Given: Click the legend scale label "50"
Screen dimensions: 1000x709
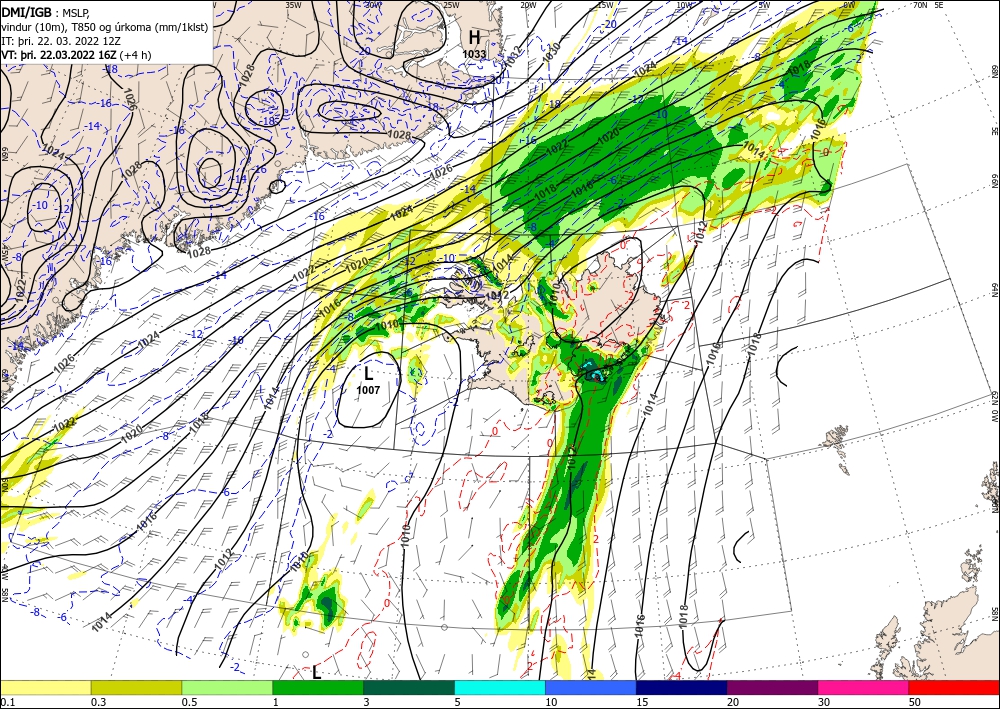Looking at the screenshot, I should click(x=915, y=702).
